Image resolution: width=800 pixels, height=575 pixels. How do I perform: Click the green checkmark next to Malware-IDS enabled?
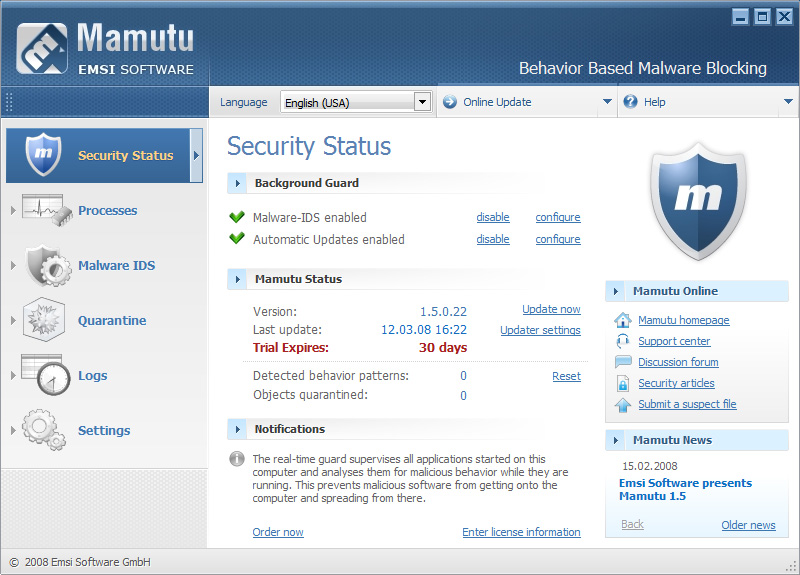237,217
